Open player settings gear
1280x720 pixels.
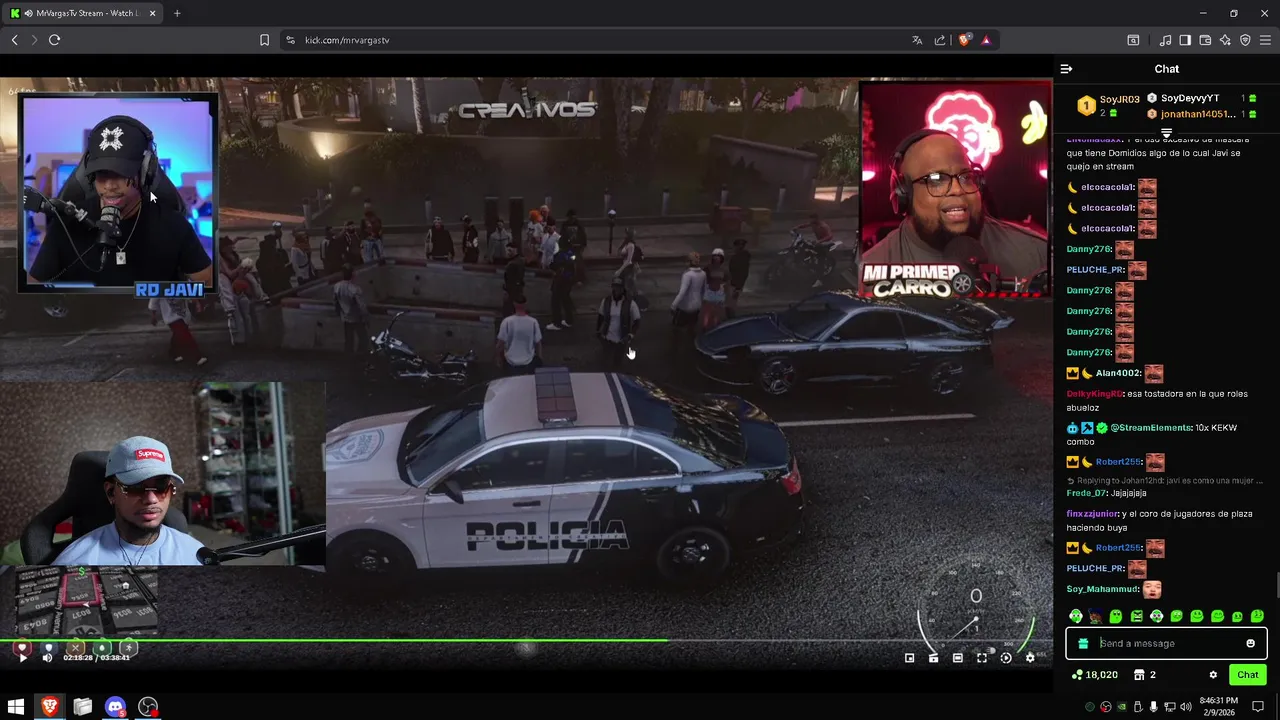point(1030,657)
